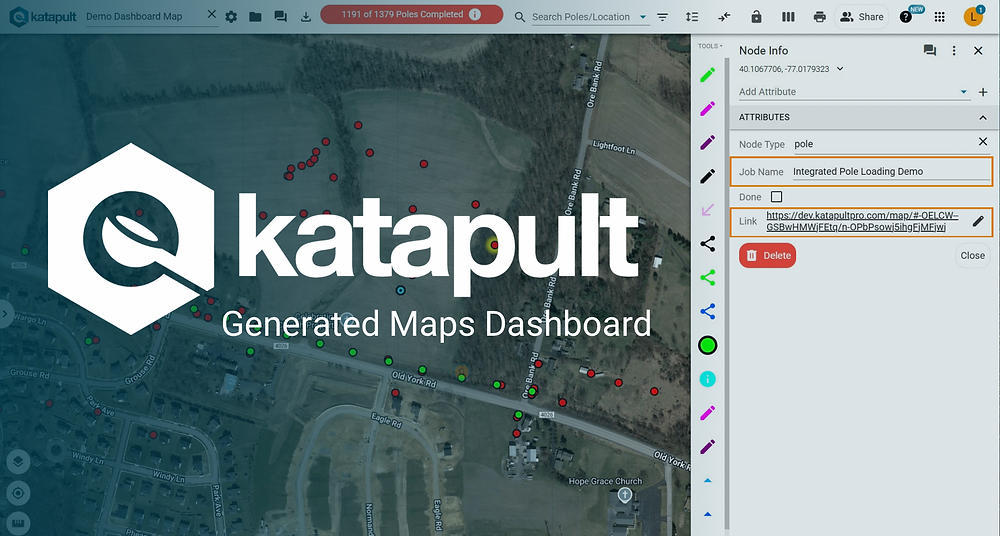Select the pink diagonal arrow tool
This screenshot has width=1000, height=536.
click(708, 210)
